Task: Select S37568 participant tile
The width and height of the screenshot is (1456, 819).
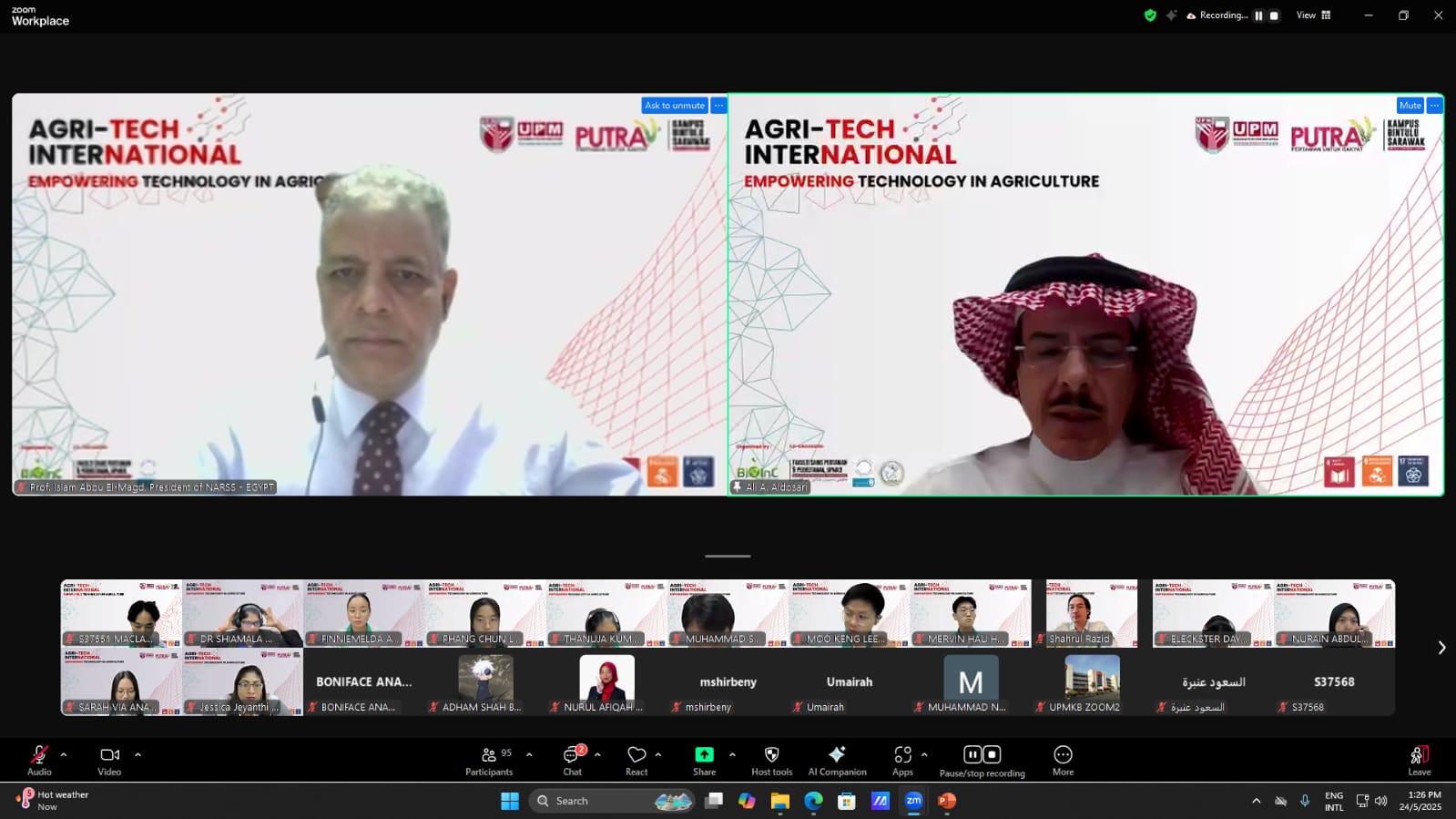Action: tap(1334, 681)
